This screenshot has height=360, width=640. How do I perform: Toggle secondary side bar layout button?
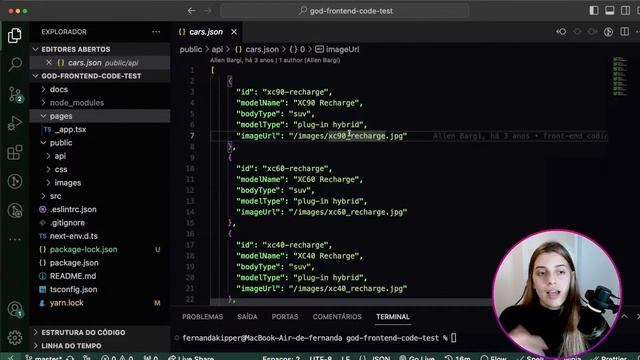point(625,11)
